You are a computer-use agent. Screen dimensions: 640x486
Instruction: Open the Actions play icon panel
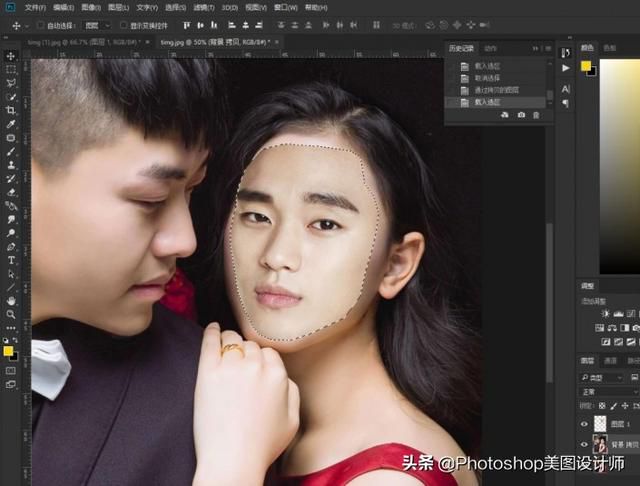coord(565,68)
